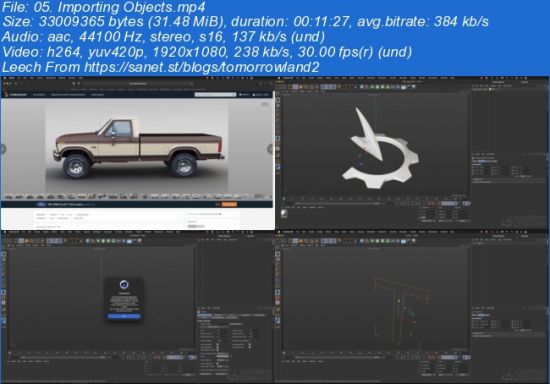
Task: Click the browser address bar above the truck page
Action: [137, 83]
